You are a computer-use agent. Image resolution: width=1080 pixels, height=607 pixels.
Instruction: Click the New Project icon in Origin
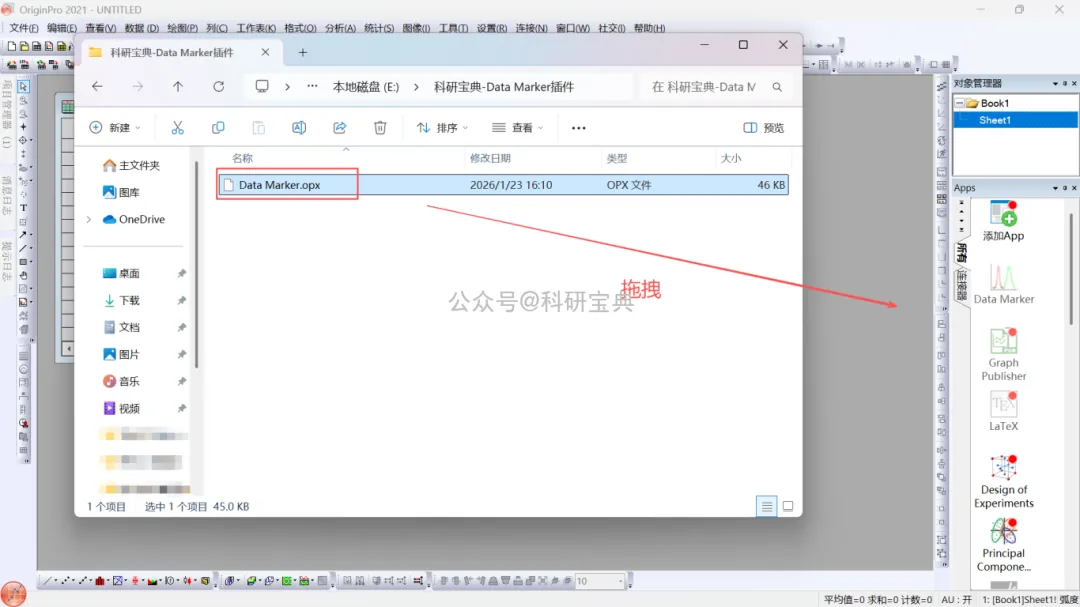click(12, 46)
